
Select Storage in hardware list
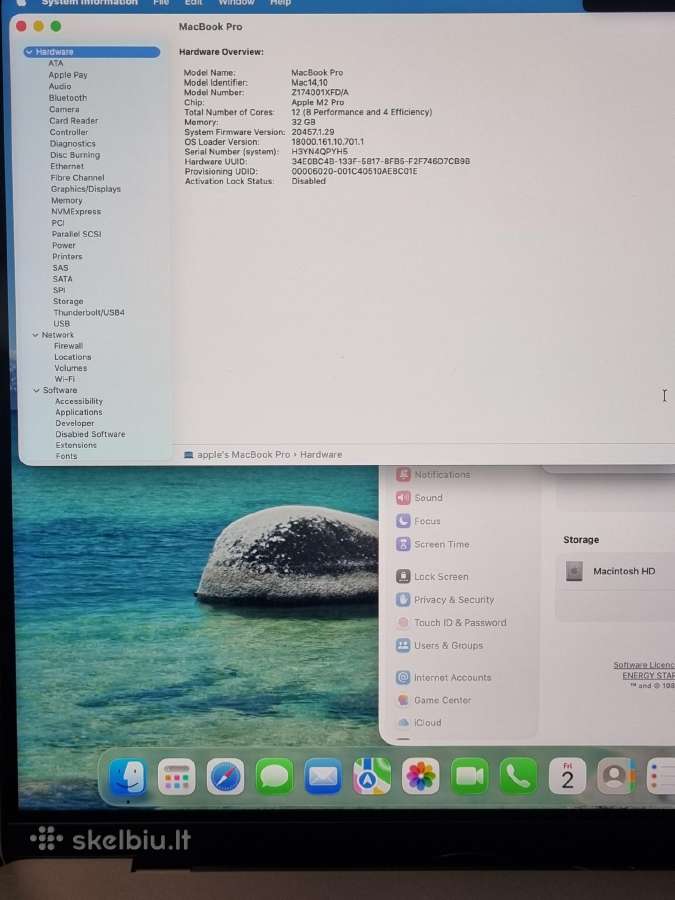tap(68, 301)
